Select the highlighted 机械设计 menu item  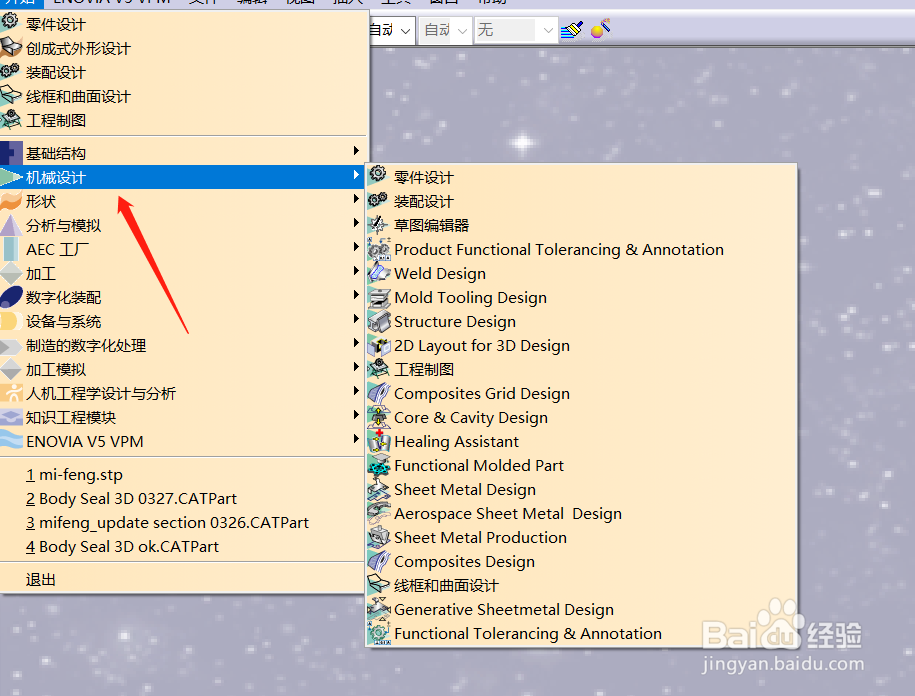181,177
